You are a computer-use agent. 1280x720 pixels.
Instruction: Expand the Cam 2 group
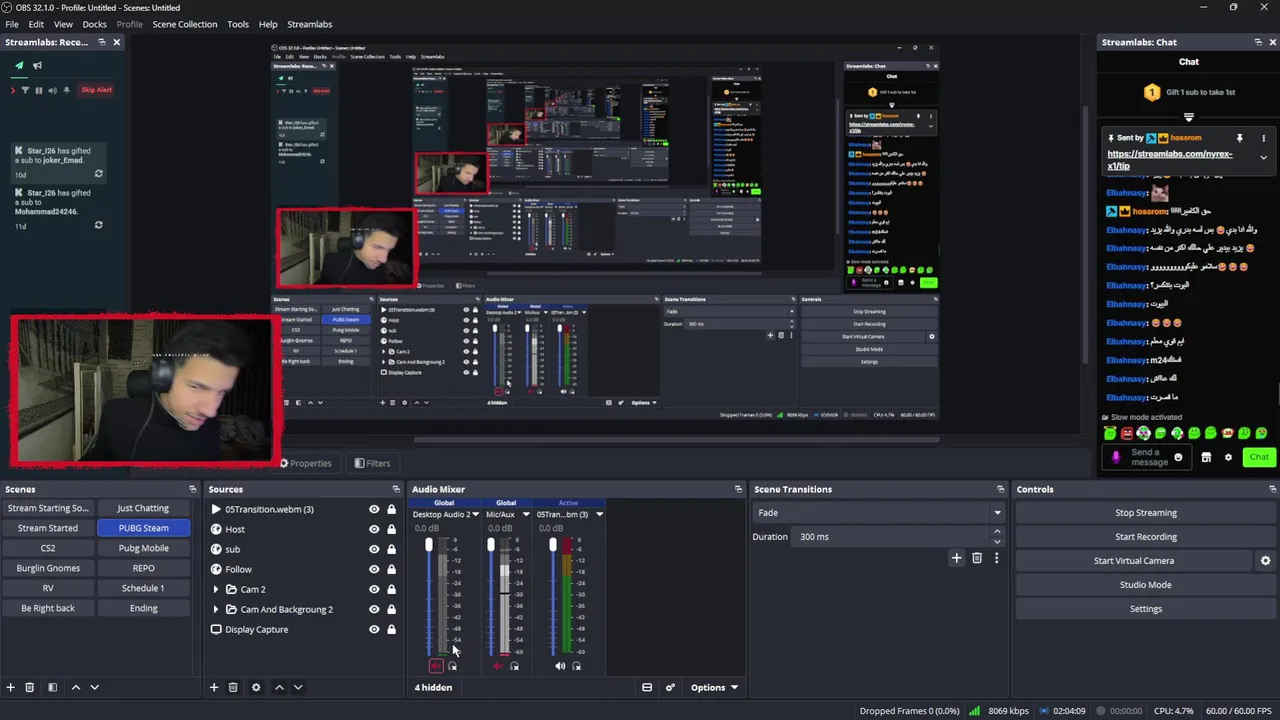click(x=216, y=589)
